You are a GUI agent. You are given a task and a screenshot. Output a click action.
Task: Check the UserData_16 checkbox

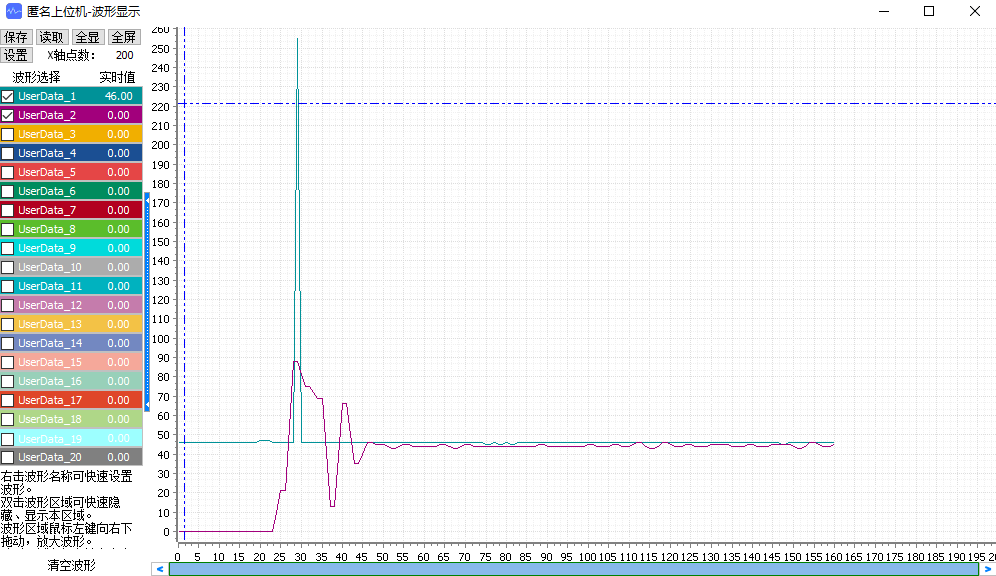(8, 382)
